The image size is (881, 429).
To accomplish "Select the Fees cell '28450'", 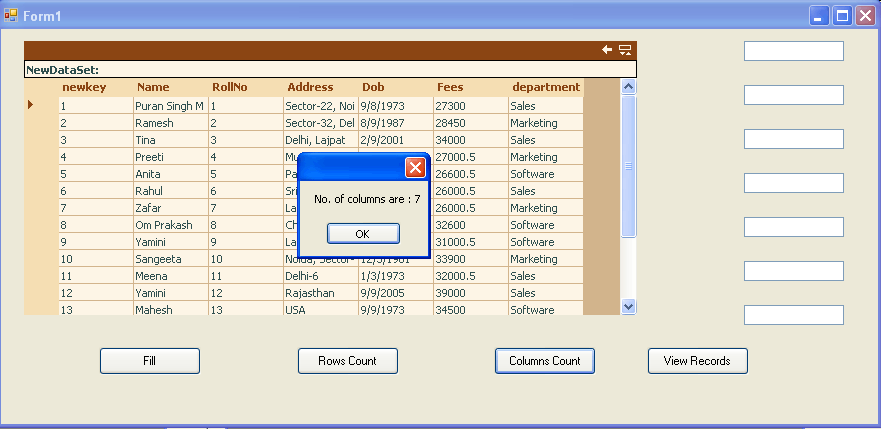I will [x=471, y=123].
